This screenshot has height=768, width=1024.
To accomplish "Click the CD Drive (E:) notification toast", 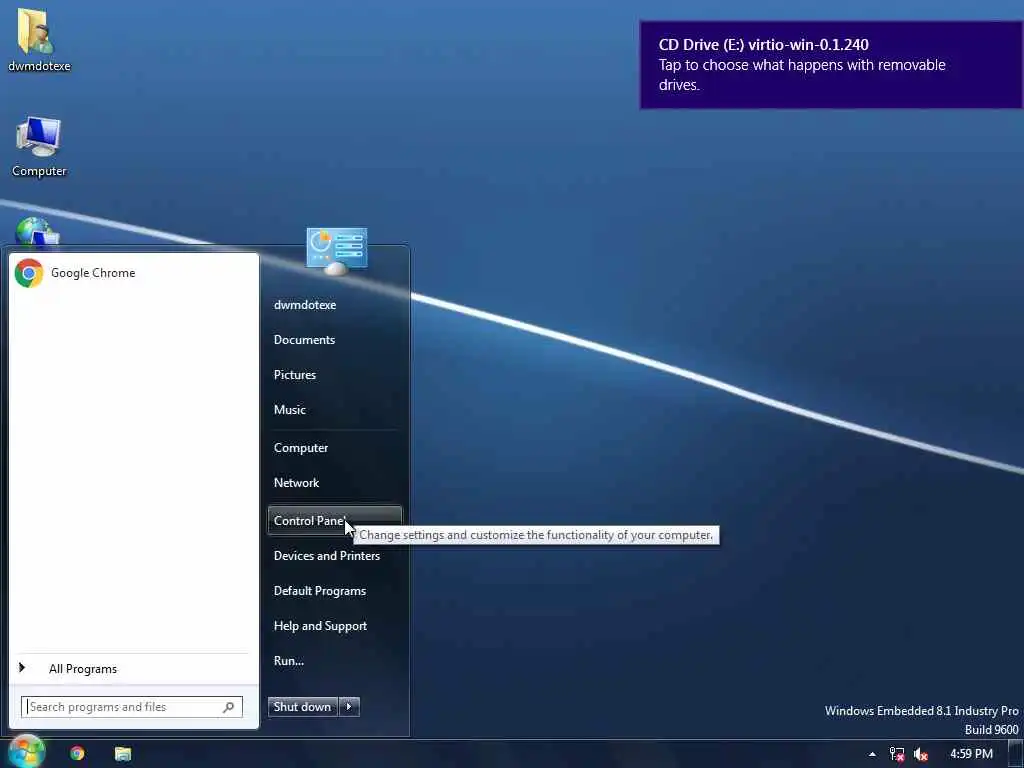I will pos(831,65).
